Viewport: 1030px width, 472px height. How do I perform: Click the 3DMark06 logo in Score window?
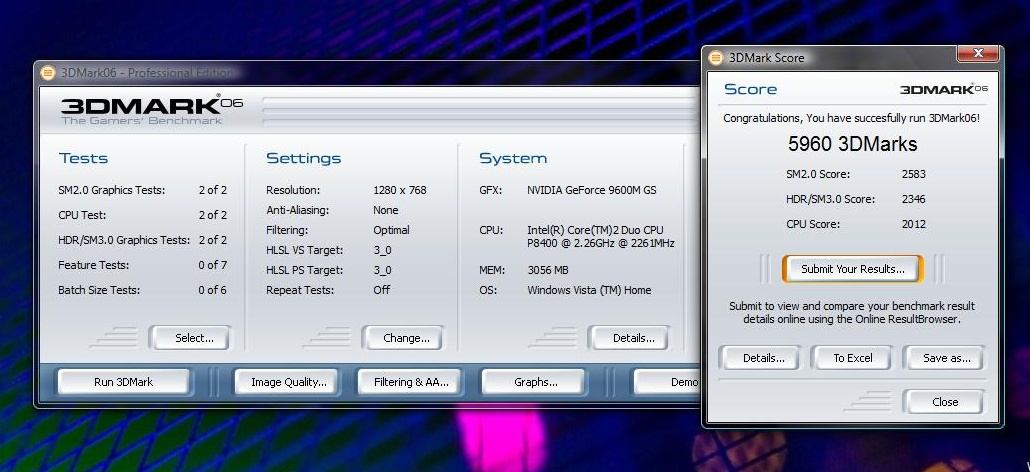tap(943, 89)
